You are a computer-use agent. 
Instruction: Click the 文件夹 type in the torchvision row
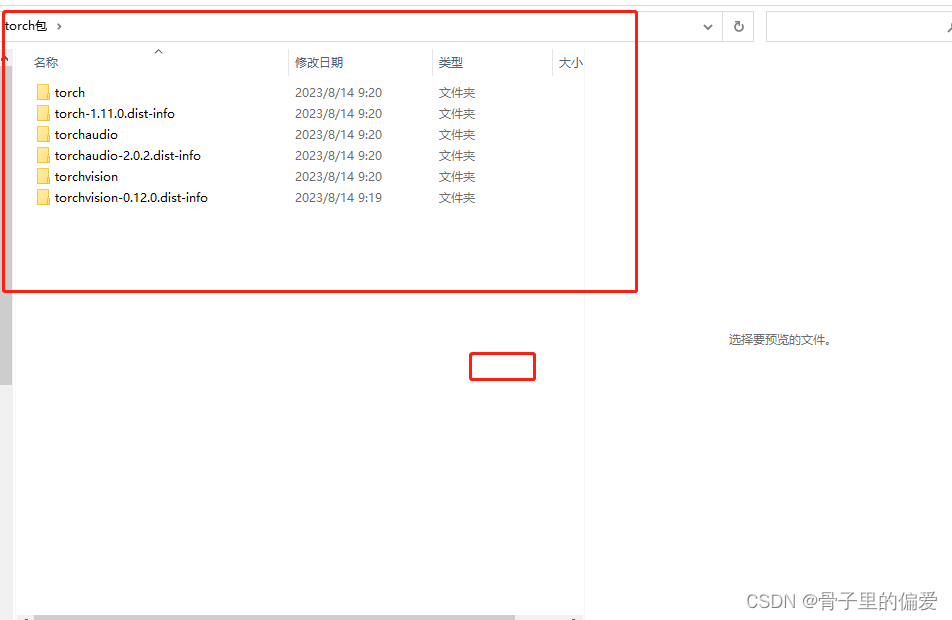point(457,176)
